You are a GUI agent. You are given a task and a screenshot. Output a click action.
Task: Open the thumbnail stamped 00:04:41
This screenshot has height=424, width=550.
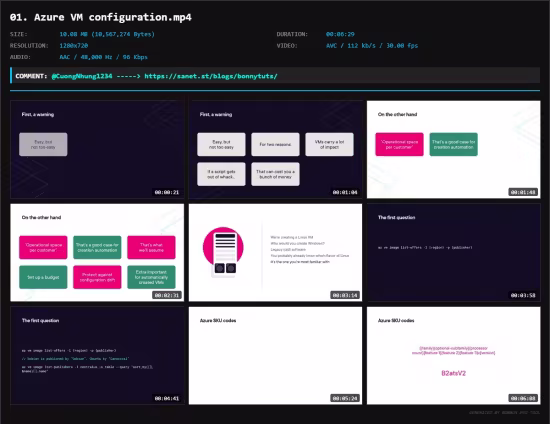[97, 356]
